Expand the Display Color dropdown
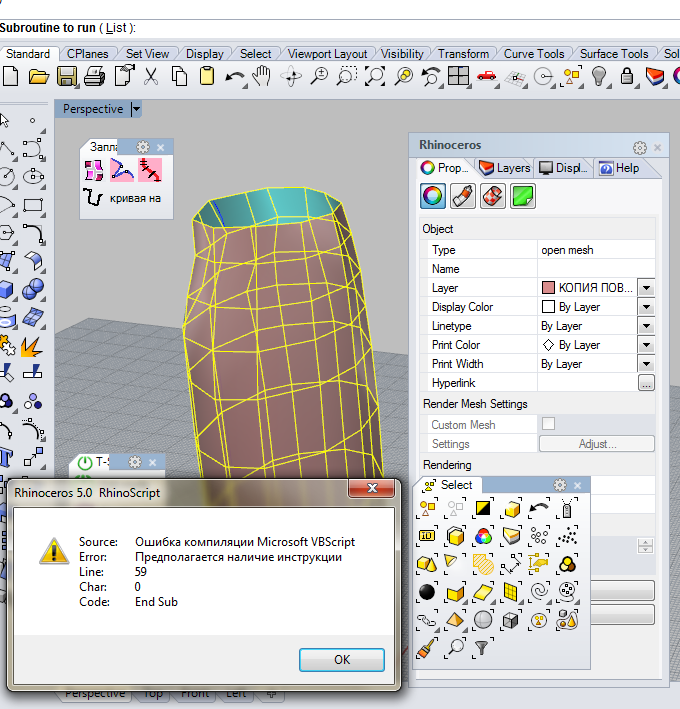 point(646,307)
